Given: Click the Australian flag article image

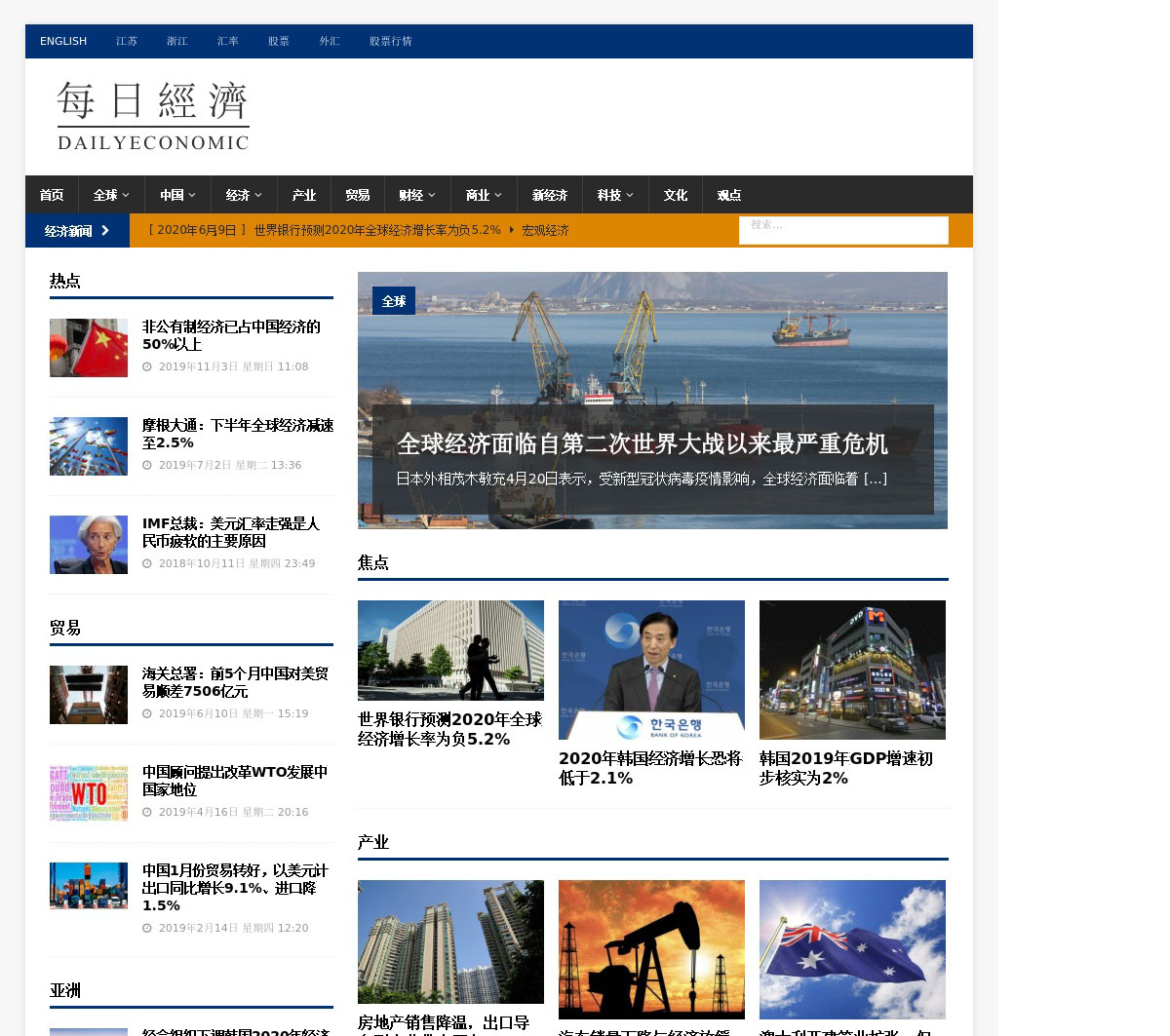Looking at the screenshot, I should [852, 949].
